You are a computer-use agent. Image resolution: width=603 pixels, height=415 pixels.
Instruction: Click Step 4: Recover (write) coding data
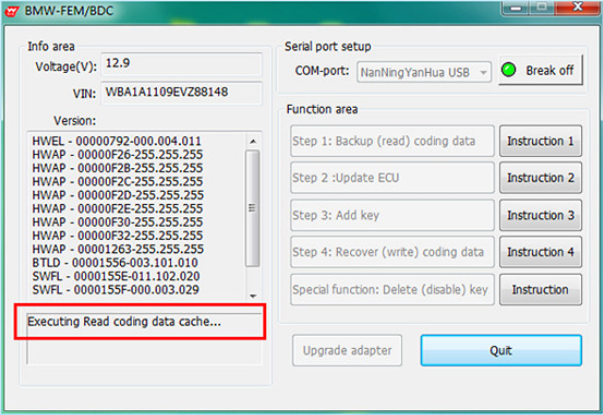(392, 252)
